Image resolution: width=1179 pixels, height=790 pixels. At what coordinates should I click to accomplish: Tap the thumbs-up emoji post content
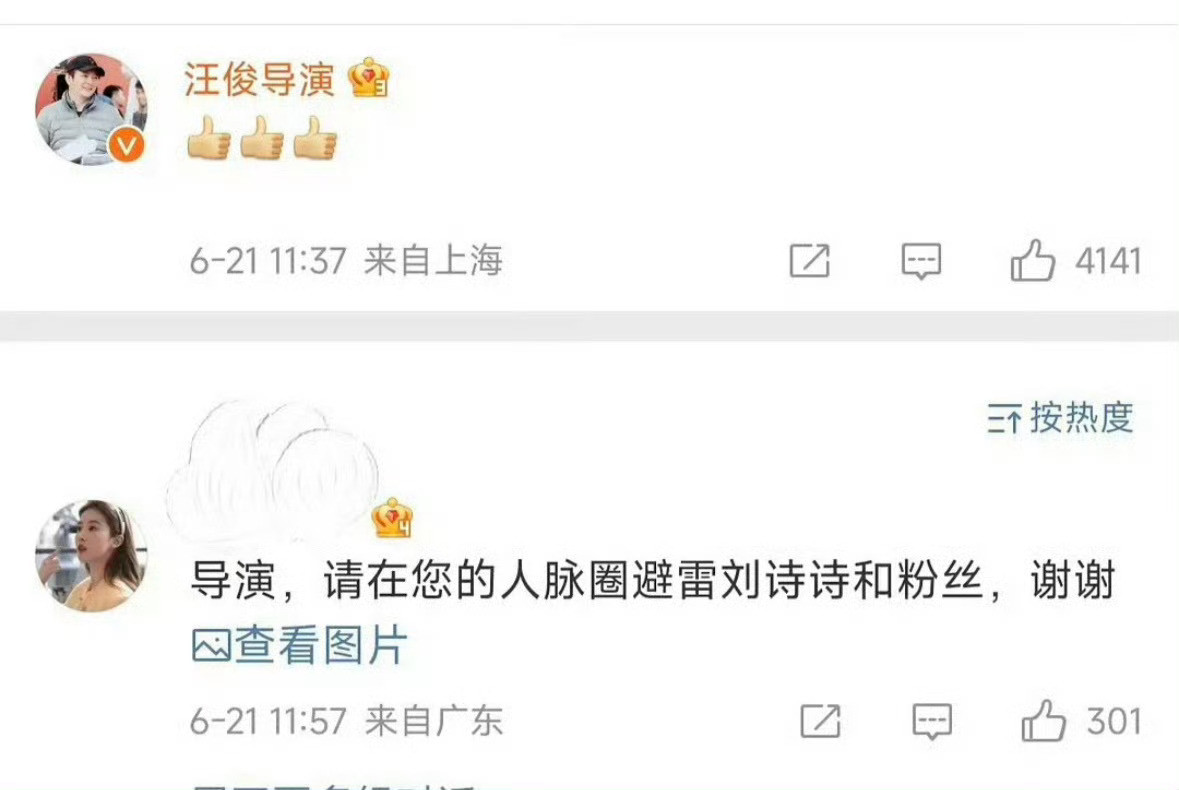[262, 138]
